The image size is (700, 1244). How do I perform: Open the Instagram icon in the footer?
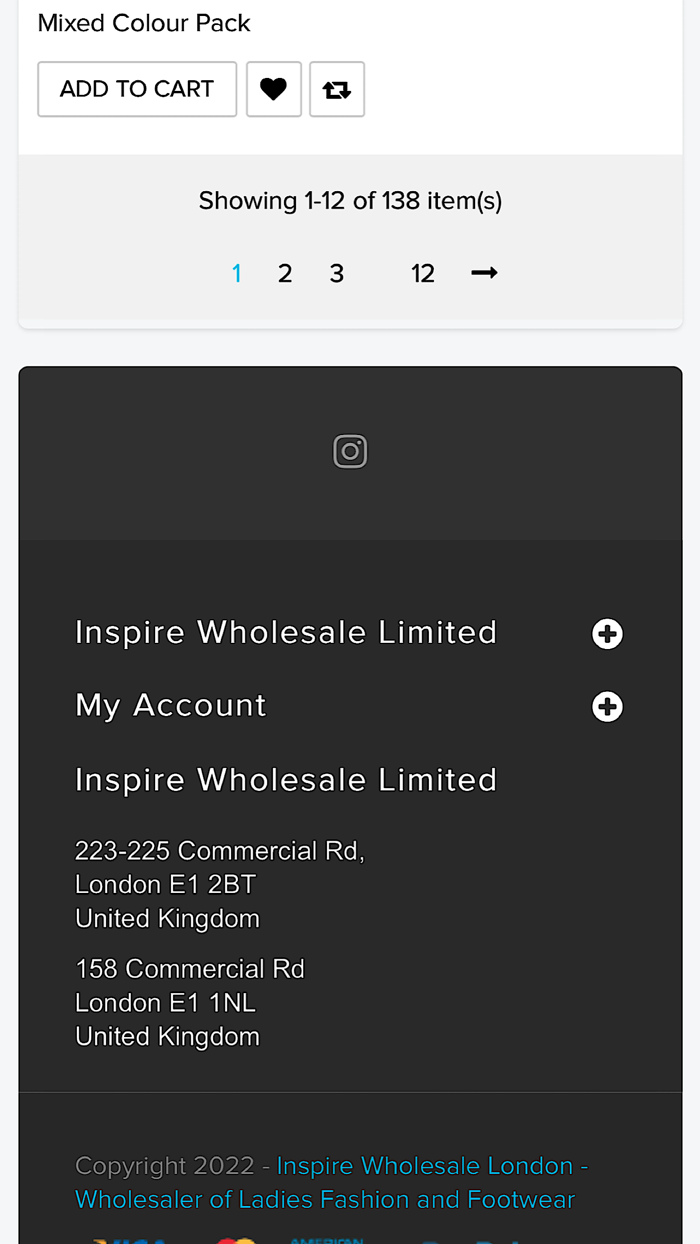point(350,451)
